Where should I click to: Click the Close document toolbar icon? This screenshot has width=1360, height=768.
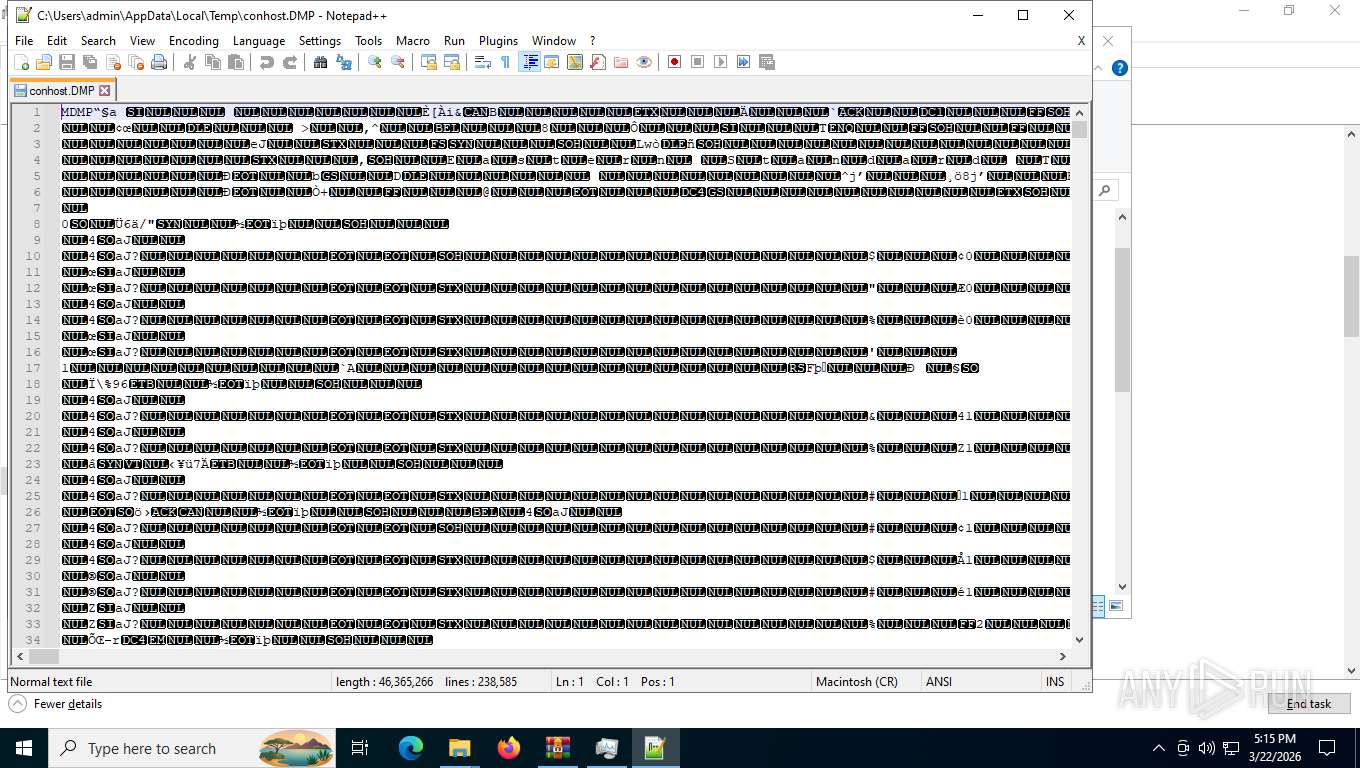pyautogui.click(x=113, y=62)
